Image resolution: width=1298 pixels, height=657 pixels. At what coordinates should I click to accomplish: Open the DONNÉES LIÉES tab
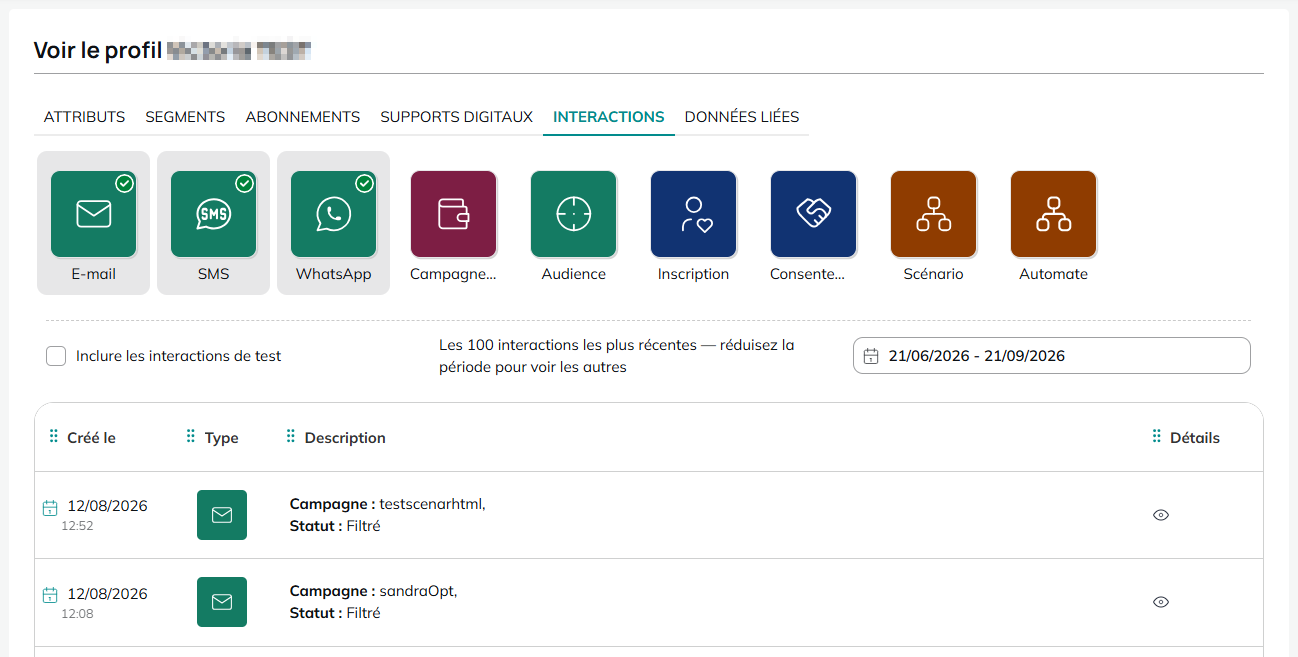pyautogui.click(x=742, y=117)
